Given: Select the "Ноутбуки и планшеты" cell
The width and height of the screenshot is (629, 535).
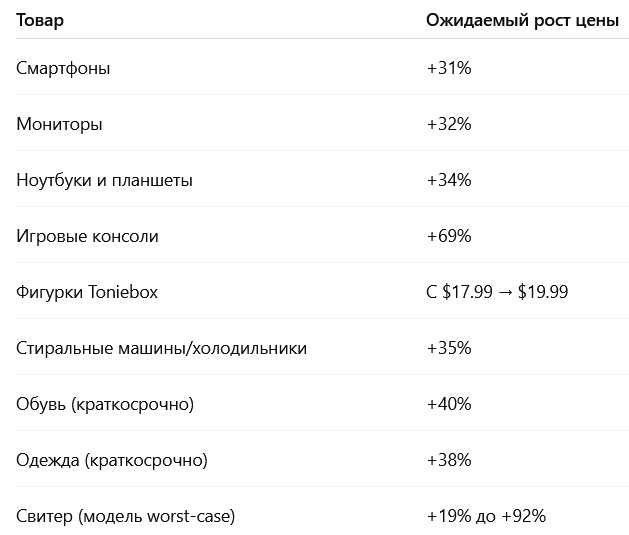Looking at the screenshot, I should 105,180.
